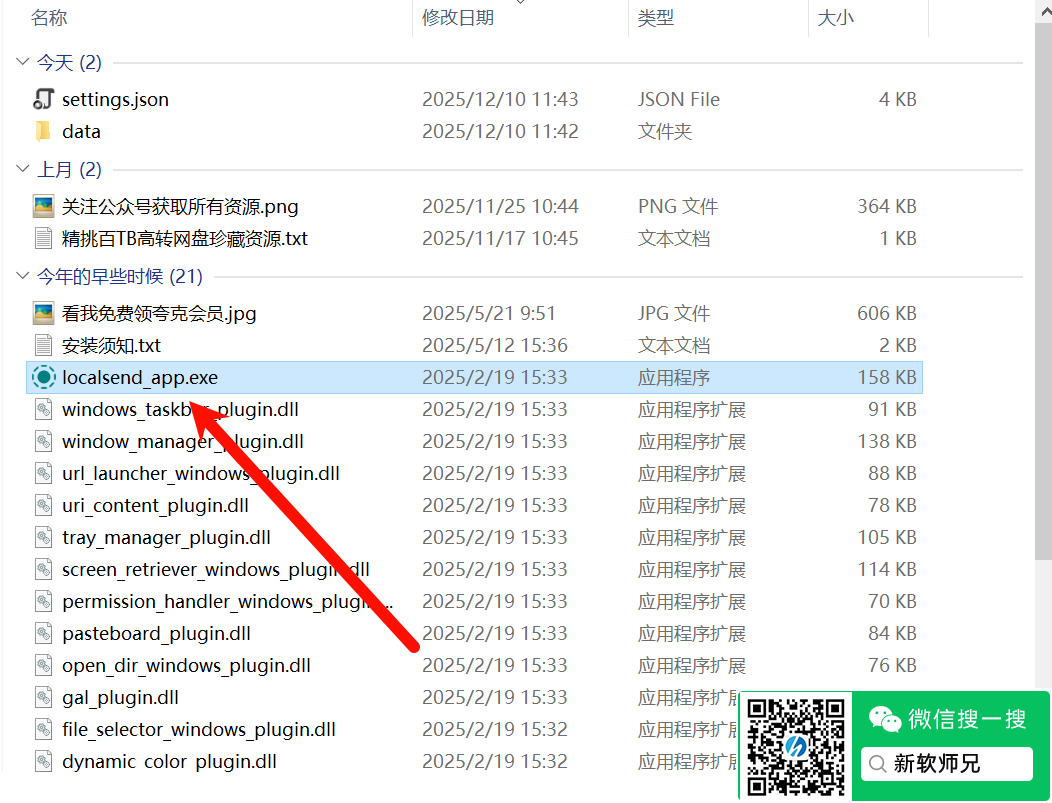This screenshot has height=803, width=1052.
Task: Select the settings.json file icon
Action: pos(43,99)
